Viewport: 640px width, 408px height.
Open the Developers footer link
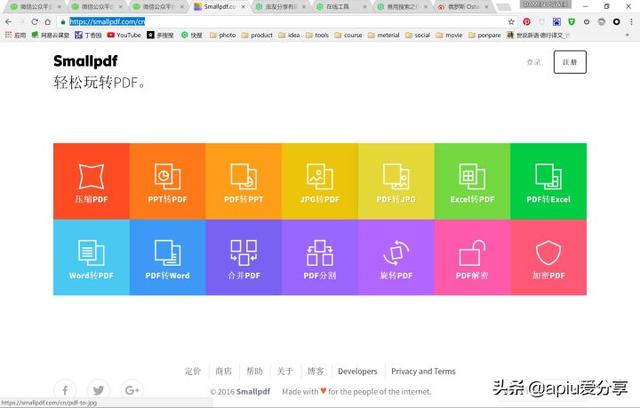click(358, 371)
